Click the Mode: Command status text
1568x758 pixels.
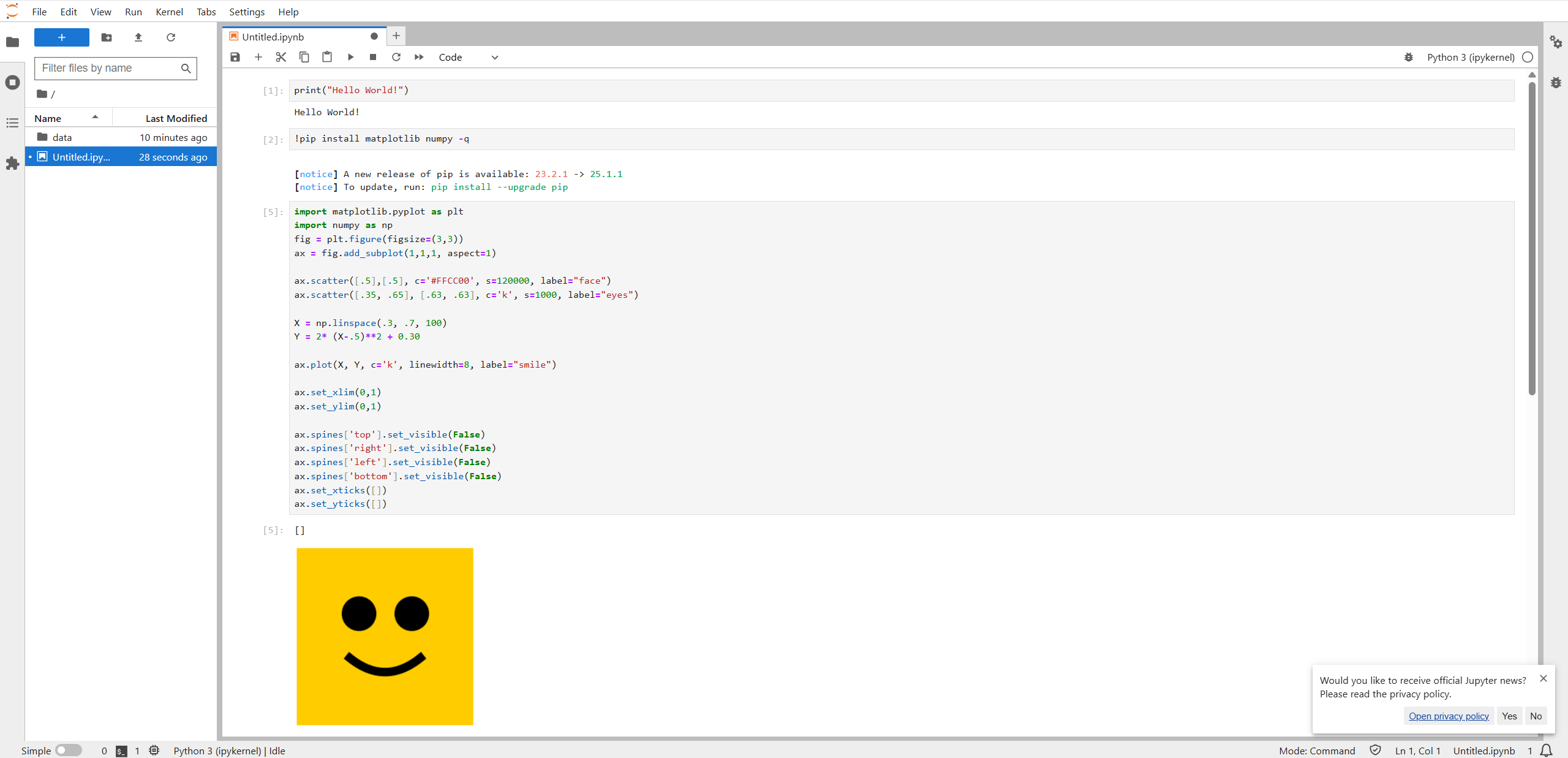click(1317, 751)
